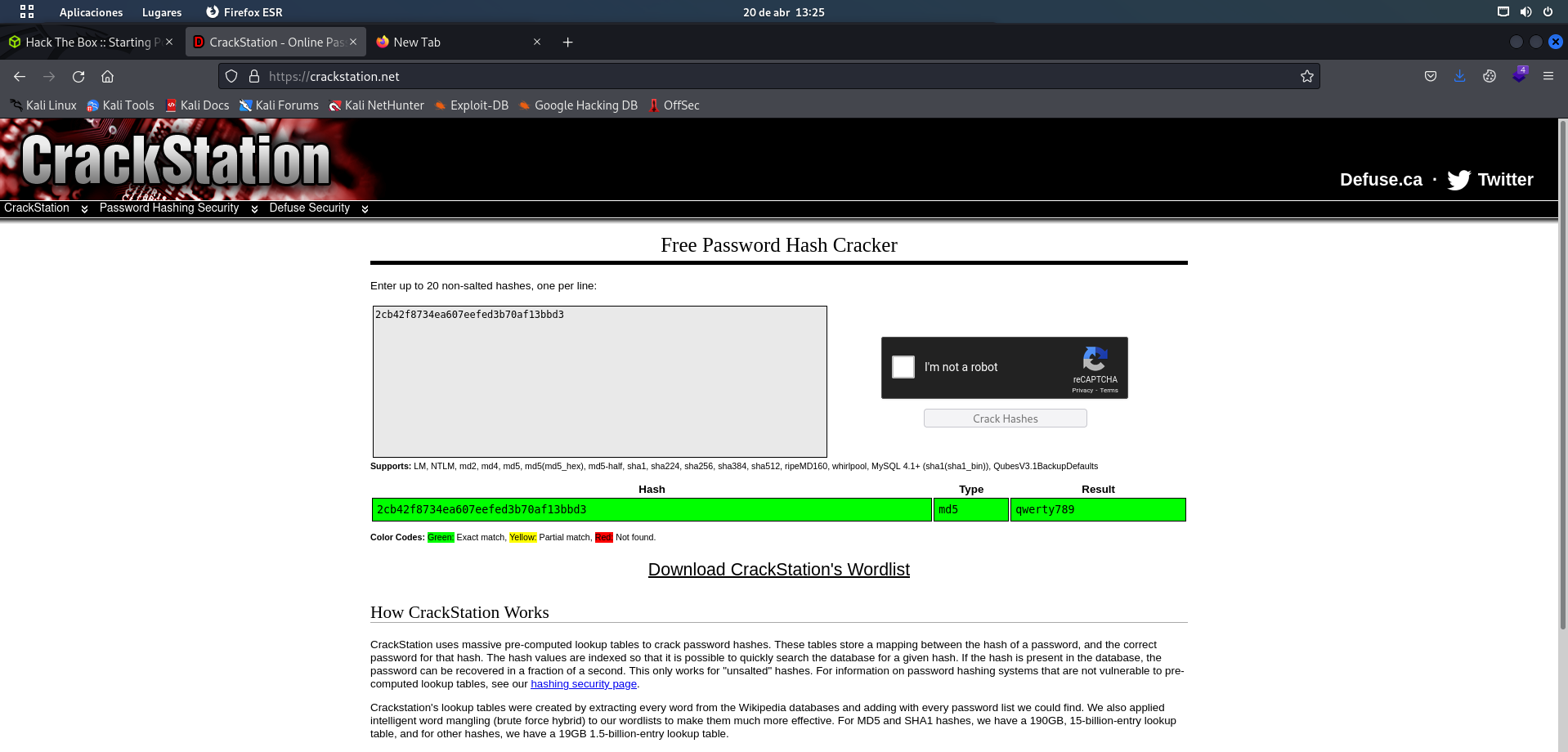Screen dimensions: 1568x752
Task: Open a new tab with plus button
Action: [x=567, y=43]
